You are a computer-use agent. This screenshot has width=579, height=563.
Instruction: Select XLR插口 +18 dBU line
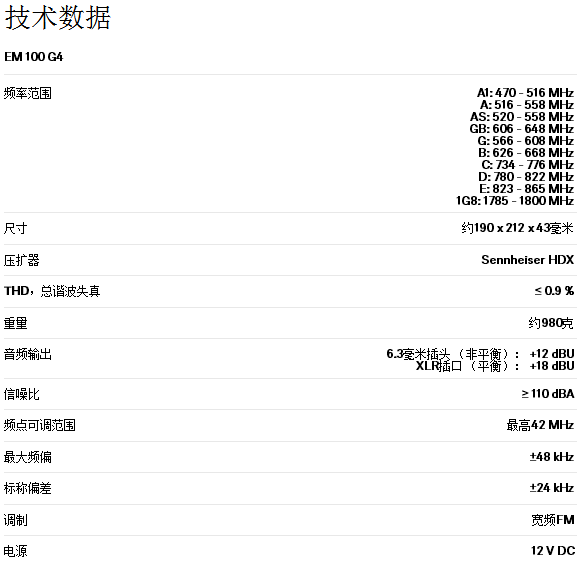(x=495, y=366)
